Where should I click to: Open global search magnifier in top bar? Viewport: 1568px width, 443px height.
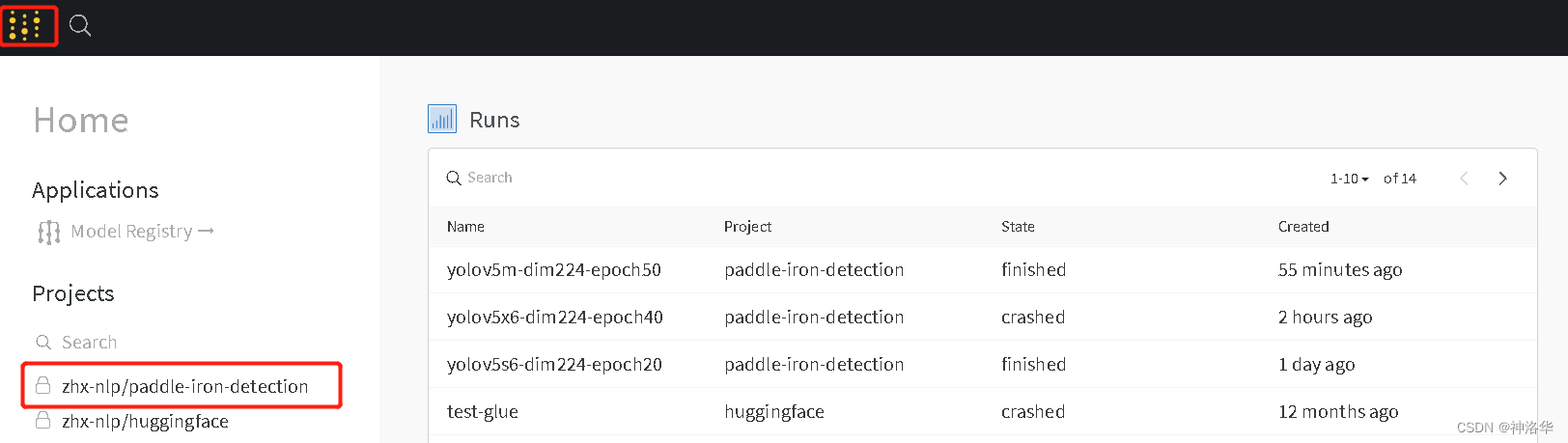click(80, 26)
